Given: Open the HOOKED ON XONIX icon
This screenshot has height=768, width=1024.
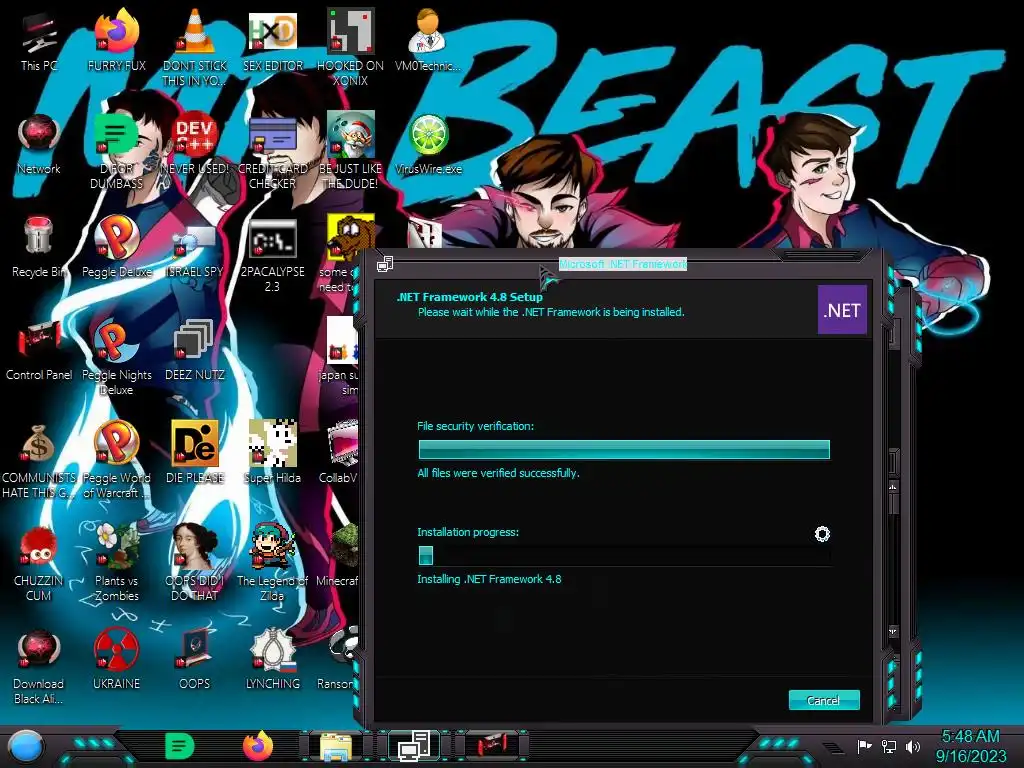Looking at the screenshot, I should tap(350, 31).
